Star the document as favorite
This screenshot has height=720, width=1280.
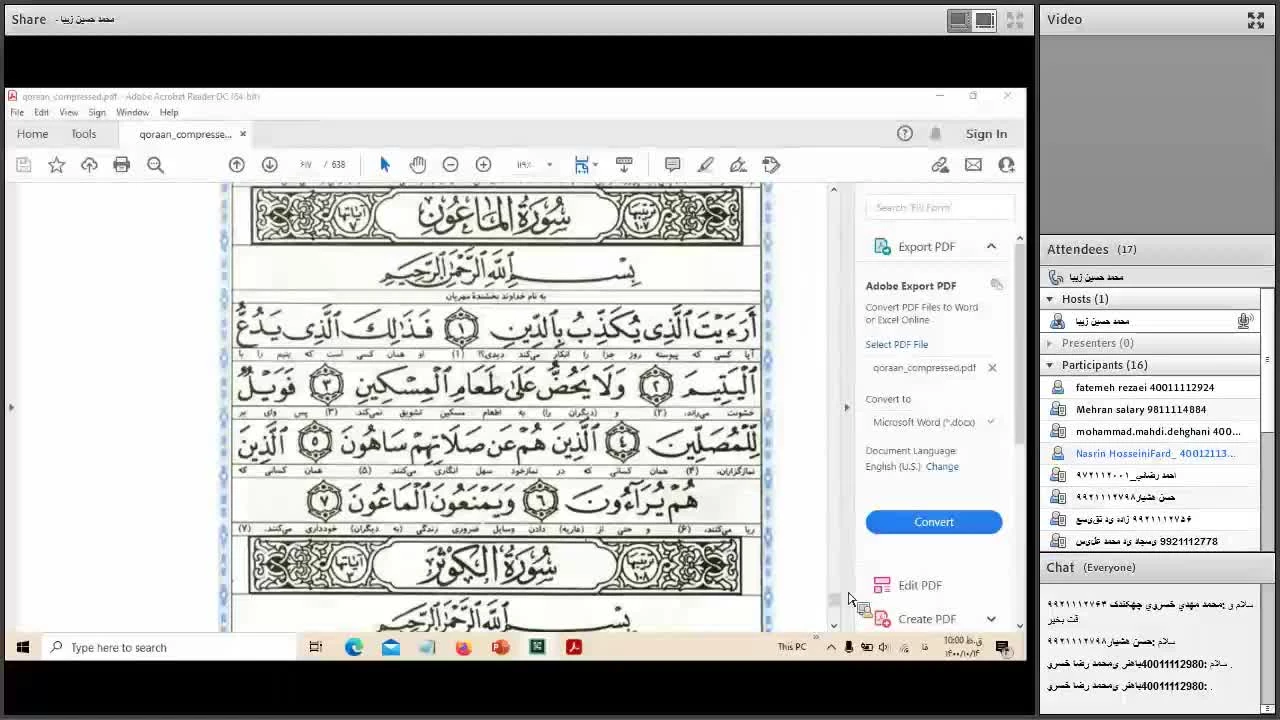pyautogui.click(x=57, y=165)
